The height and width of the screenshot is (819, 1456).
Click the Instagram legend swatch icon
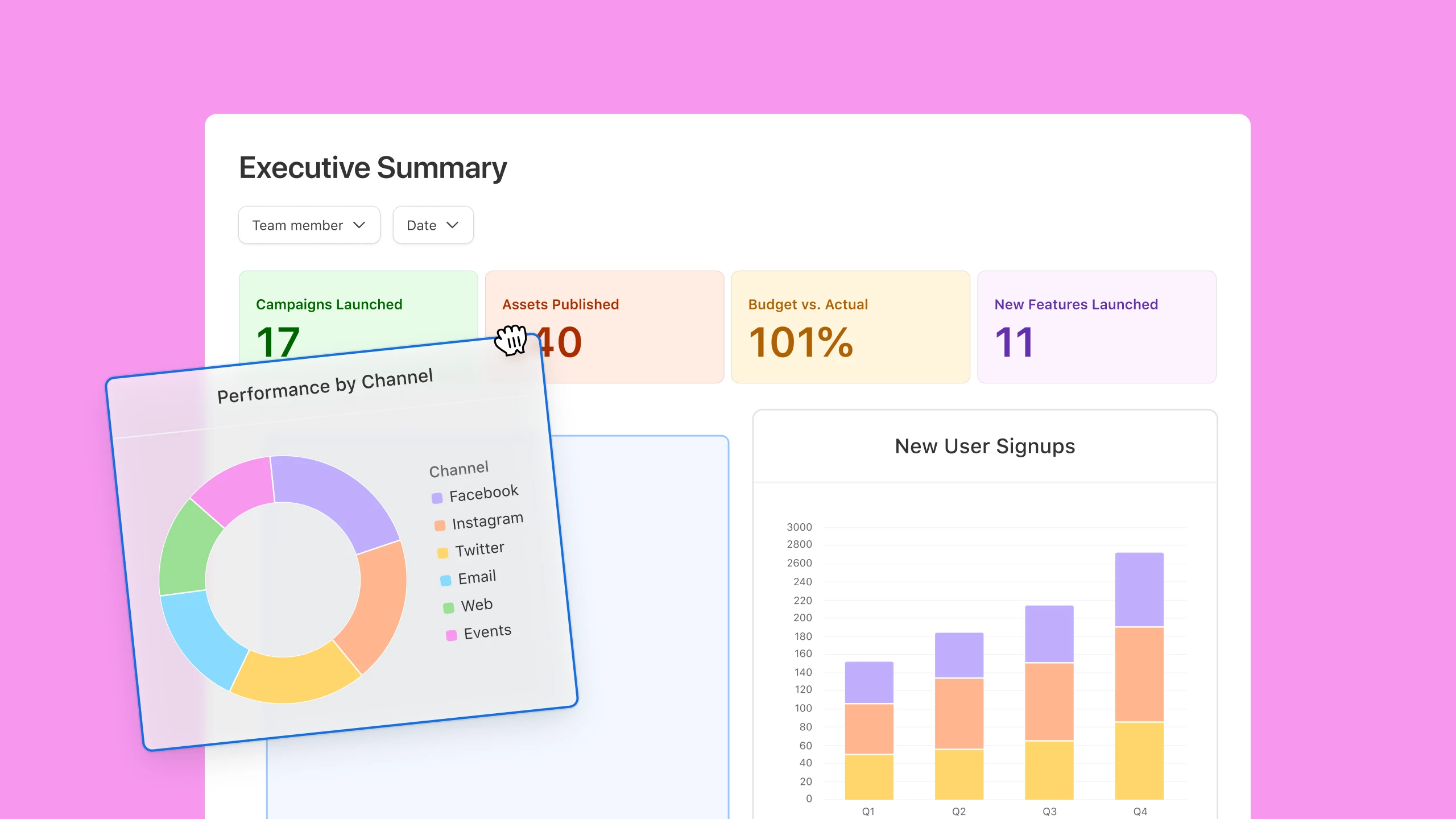tap(440, 526)
